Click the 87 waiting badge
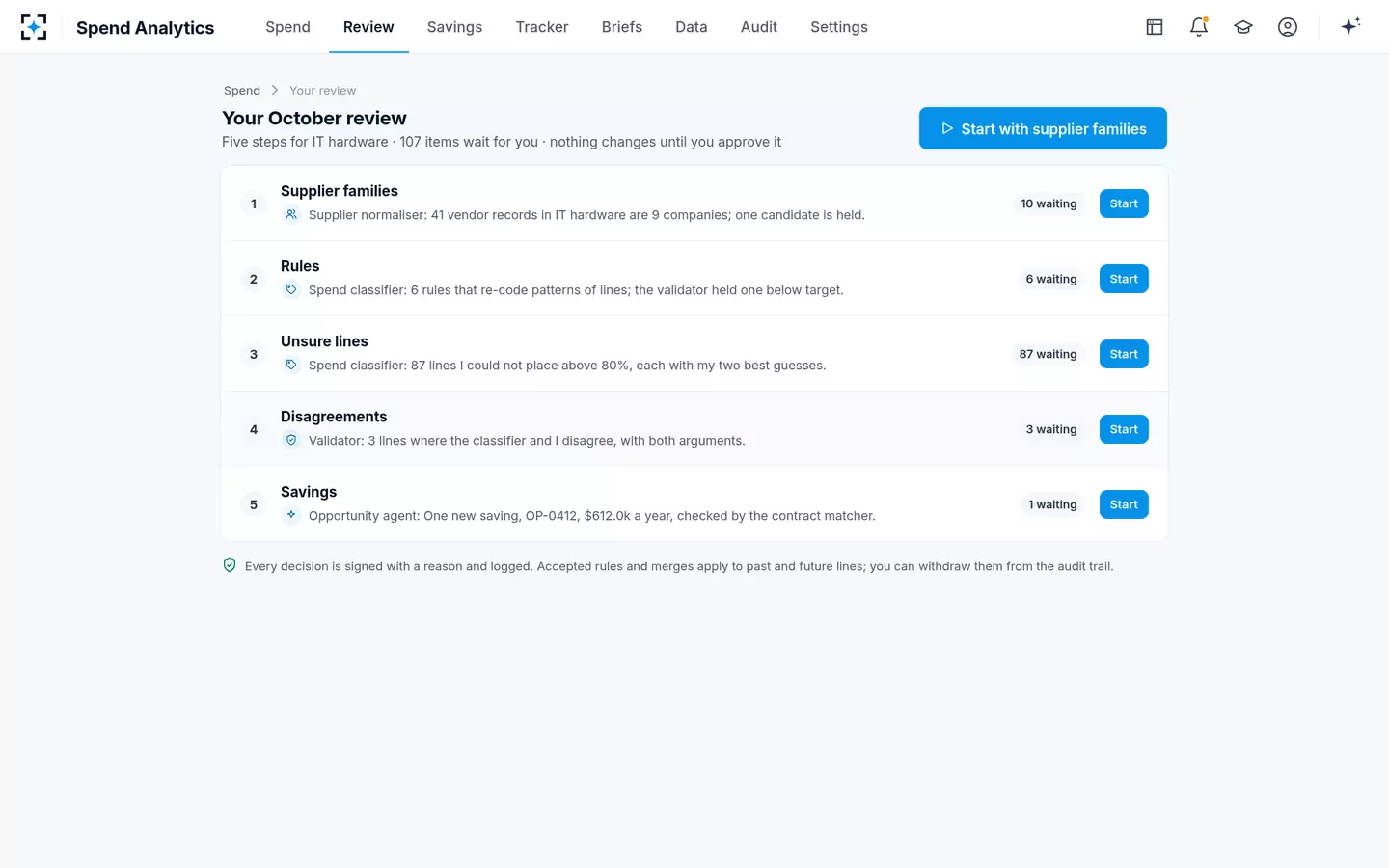The image size is (1389, 868). [1048, 354]
